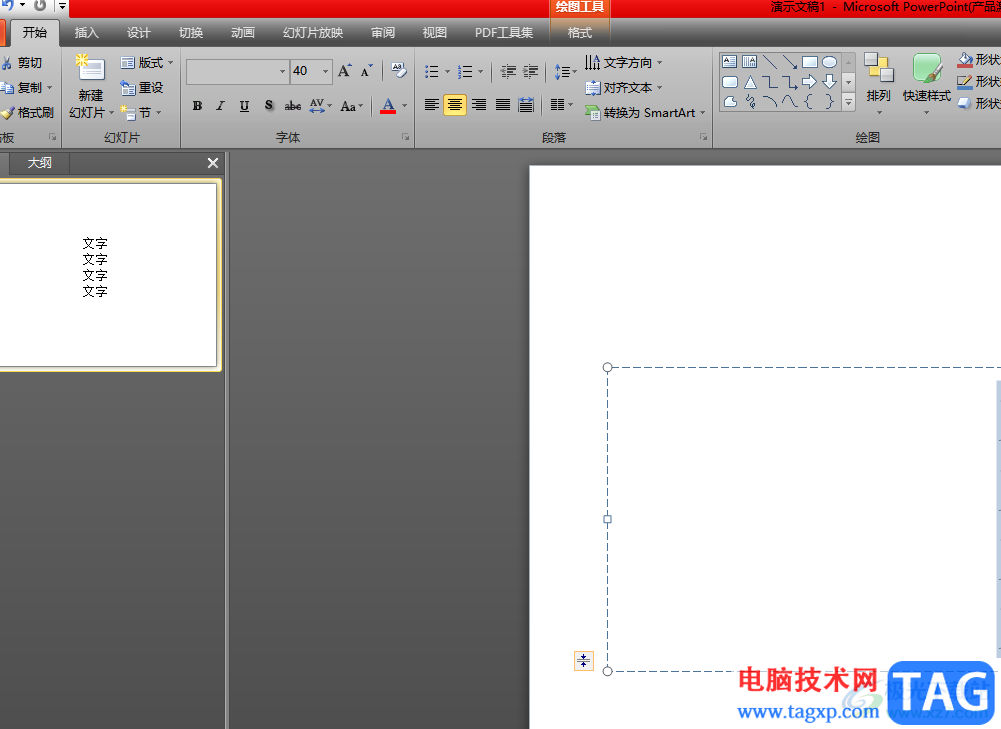Image resolution: width=1001 pixels, height=729 pixels.
Task: Expand the shapes gallery more button
Action: click(x=848, y=101)
